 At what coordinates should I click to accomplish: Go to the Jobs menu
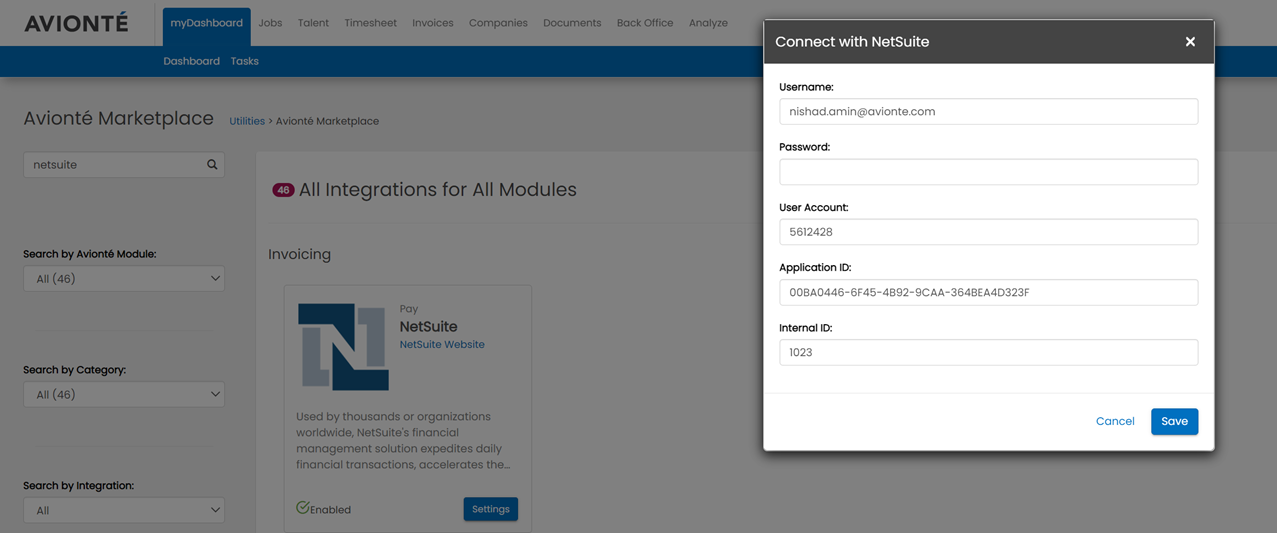[x=270, y=23]
